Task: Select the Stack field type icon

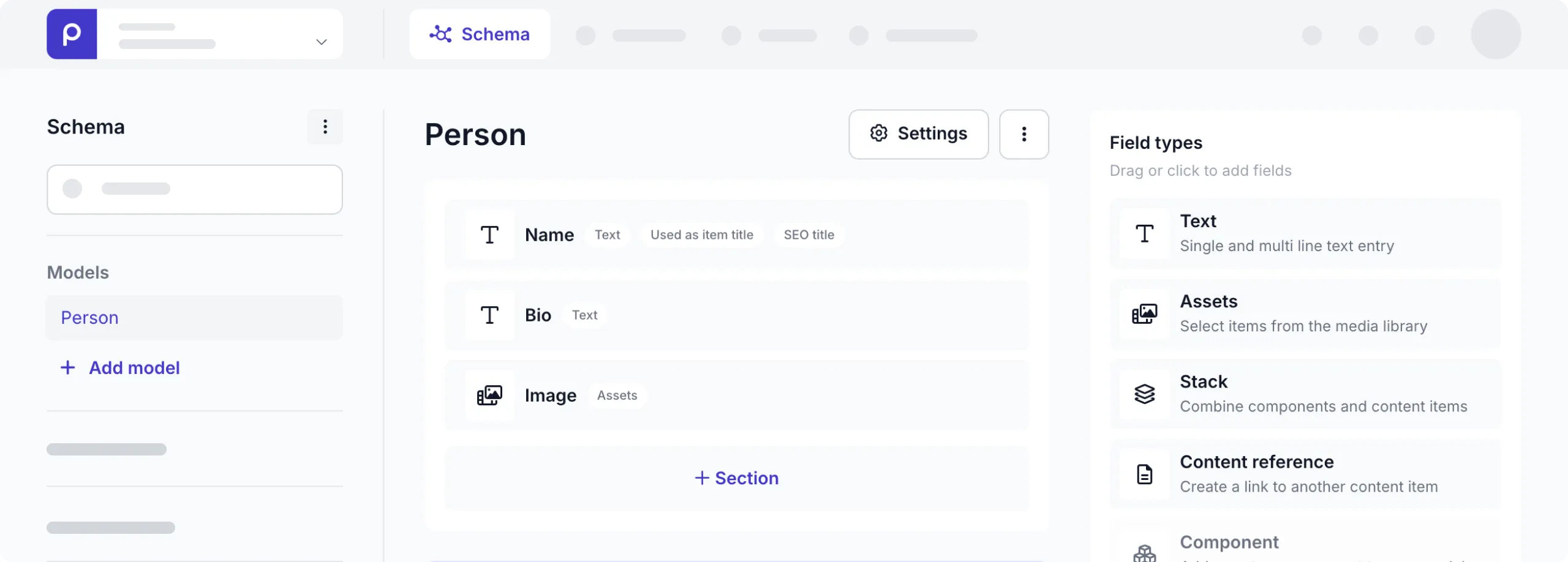Action: pyautogui.click(x=1145, y=394)
